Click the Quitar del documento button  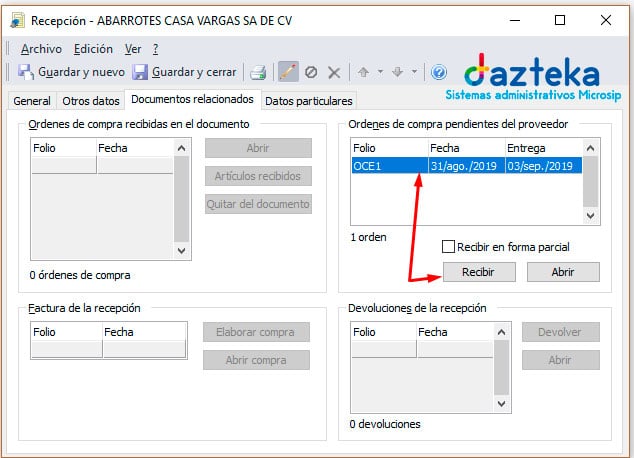coord(258,204)
